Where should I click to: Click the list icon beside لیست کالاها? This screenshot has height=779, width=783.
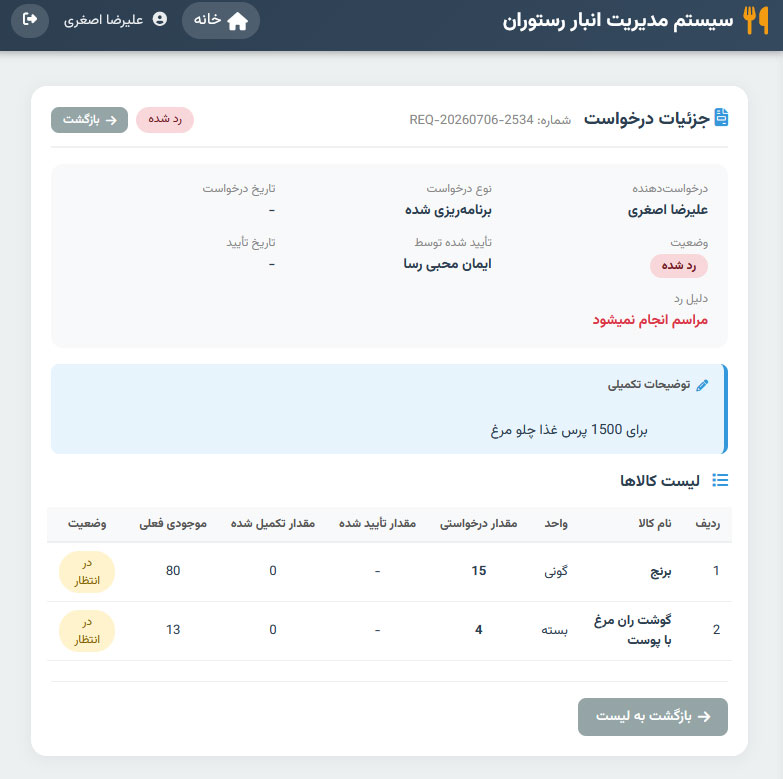[720, 480]
